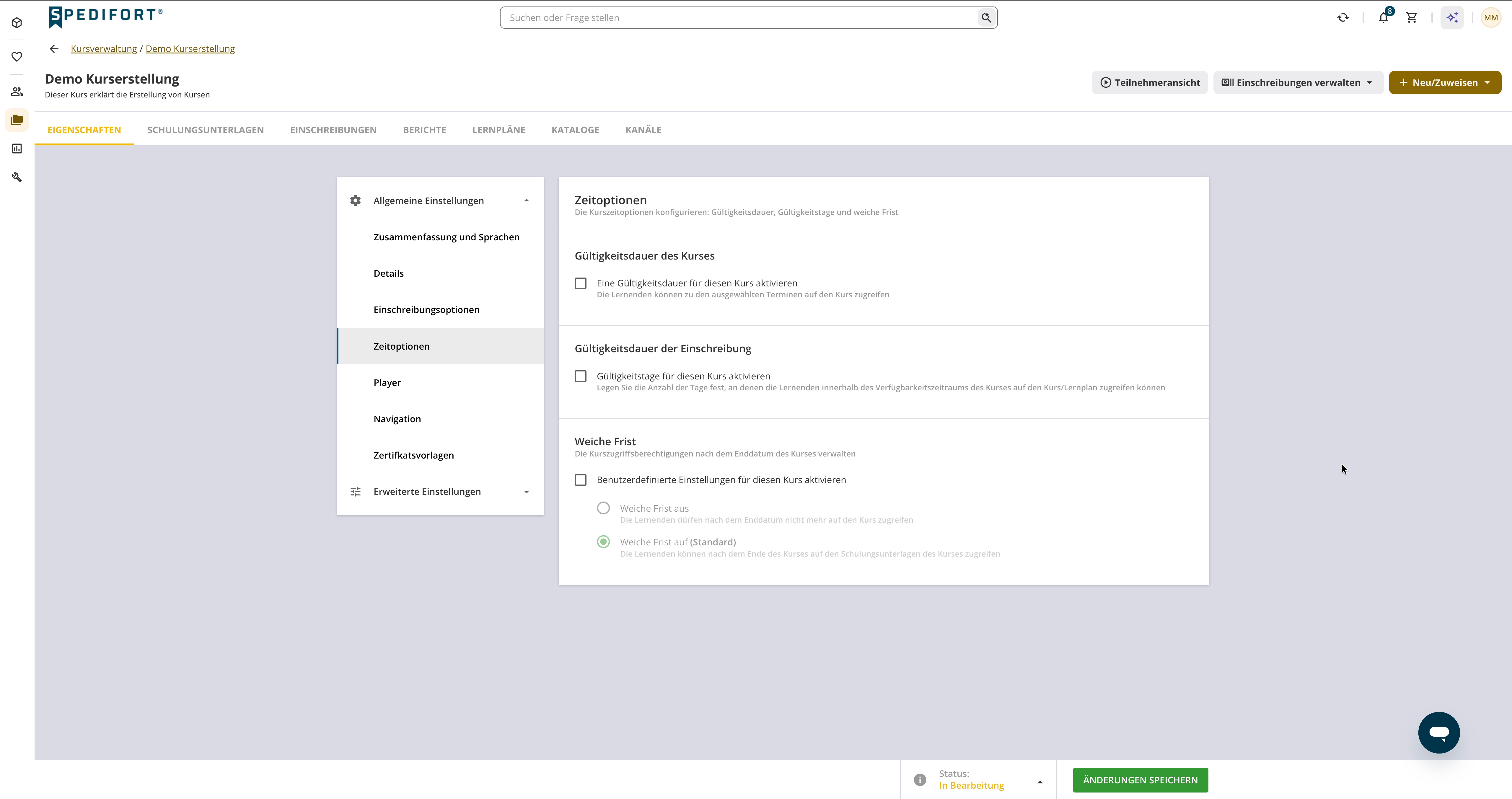Switch to the Schulungsunterlagen tab
Screen dimensions: 1512x799
click(206, 130)
